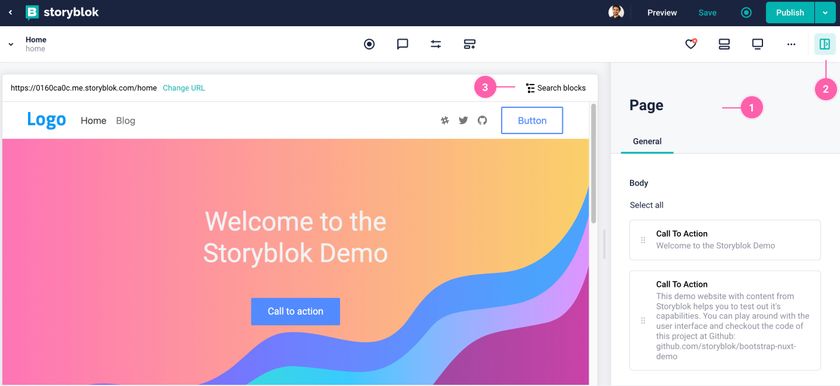840x386 pixels.
Task: Open the second Call To Action demo website block
Action: (725, 320)
